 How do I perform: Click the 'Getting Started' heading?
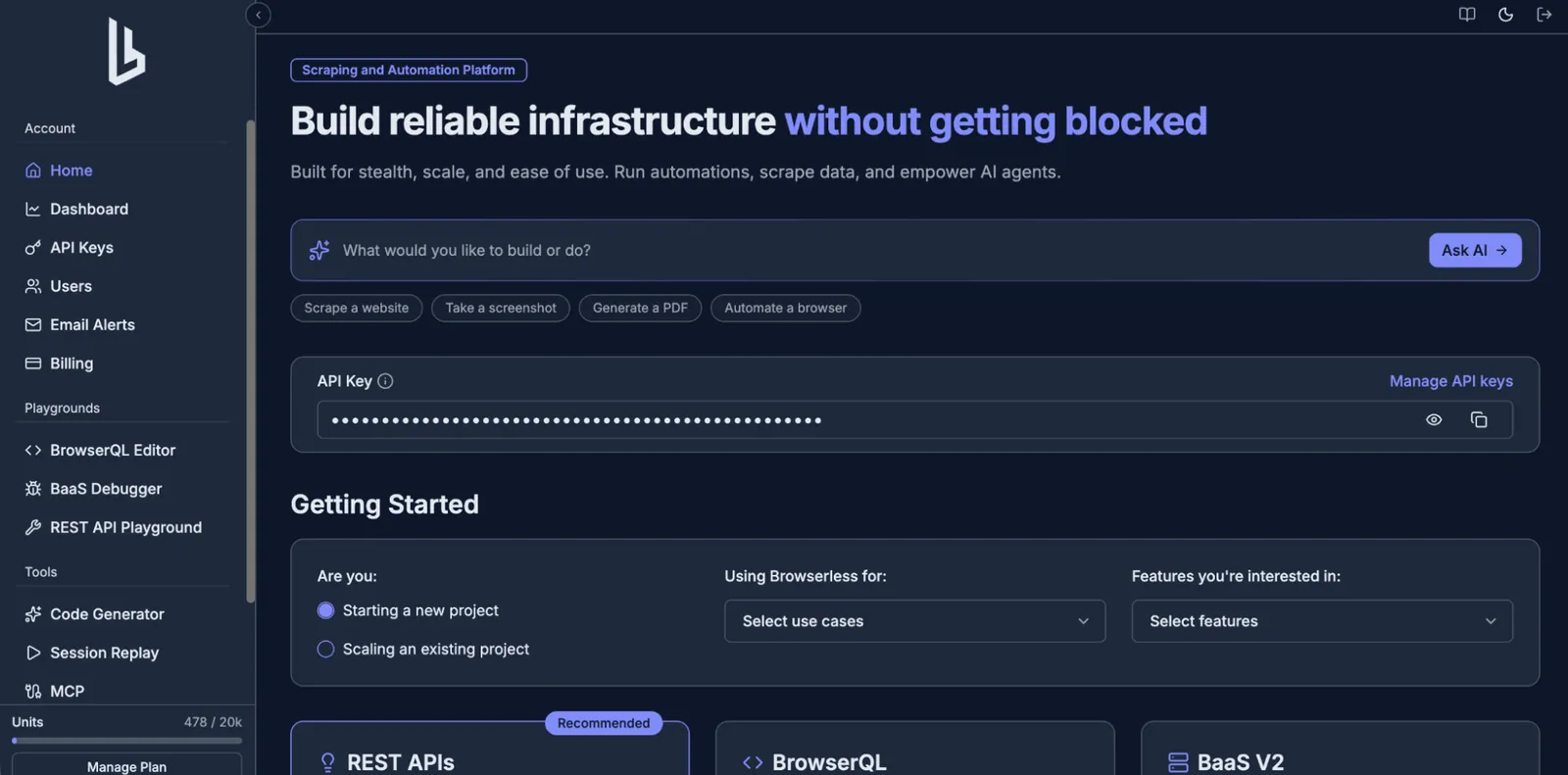coord(385,505)
